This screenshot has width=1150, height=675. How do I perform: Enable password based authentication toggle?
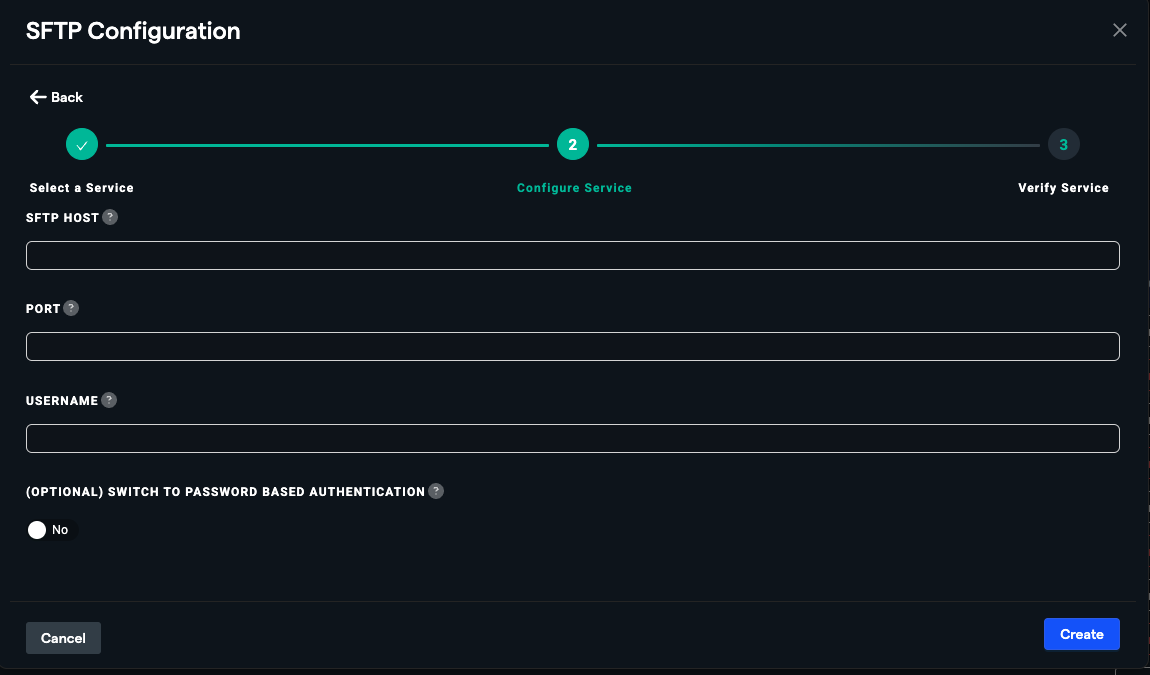click(50, 530)
